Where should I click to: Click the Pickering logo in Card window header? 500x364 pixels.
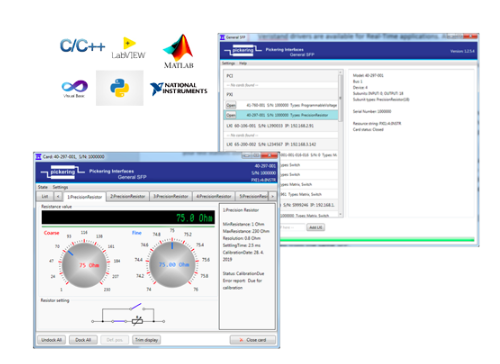tap(63, 172)
